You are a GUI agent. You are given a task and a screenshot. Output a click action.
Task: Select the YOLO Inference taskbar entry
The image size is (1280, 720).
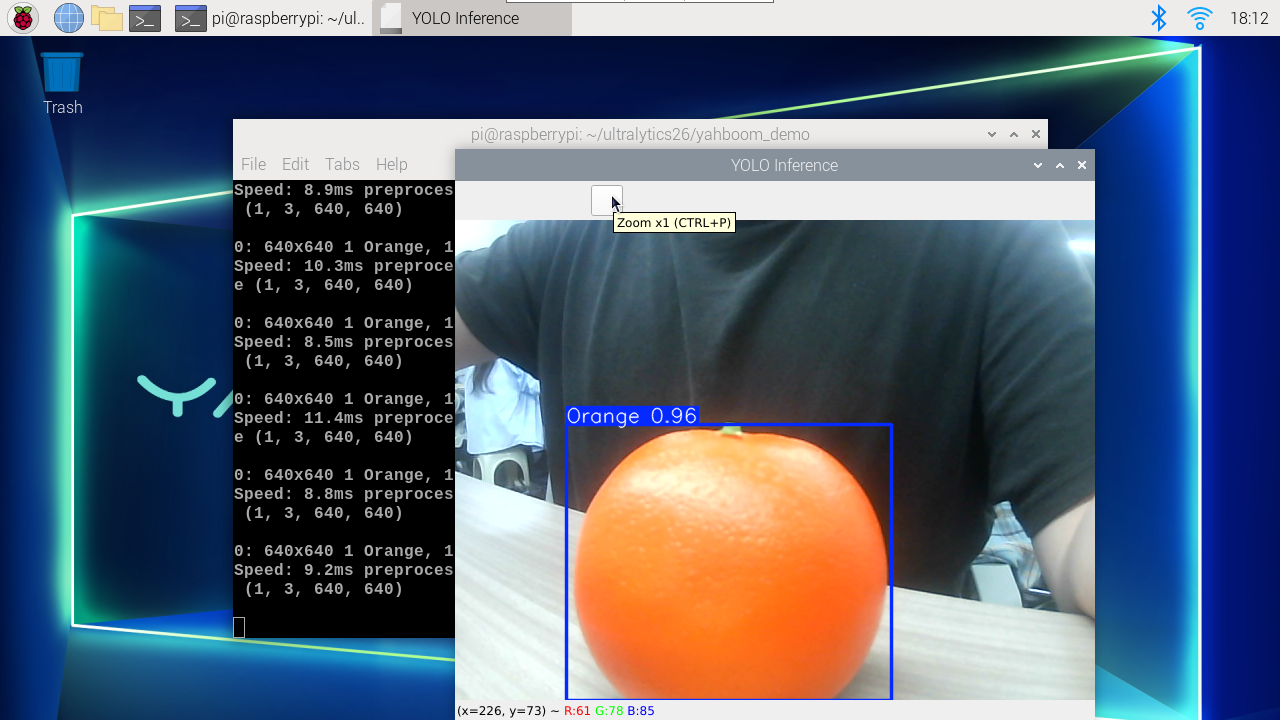(472, 18)
